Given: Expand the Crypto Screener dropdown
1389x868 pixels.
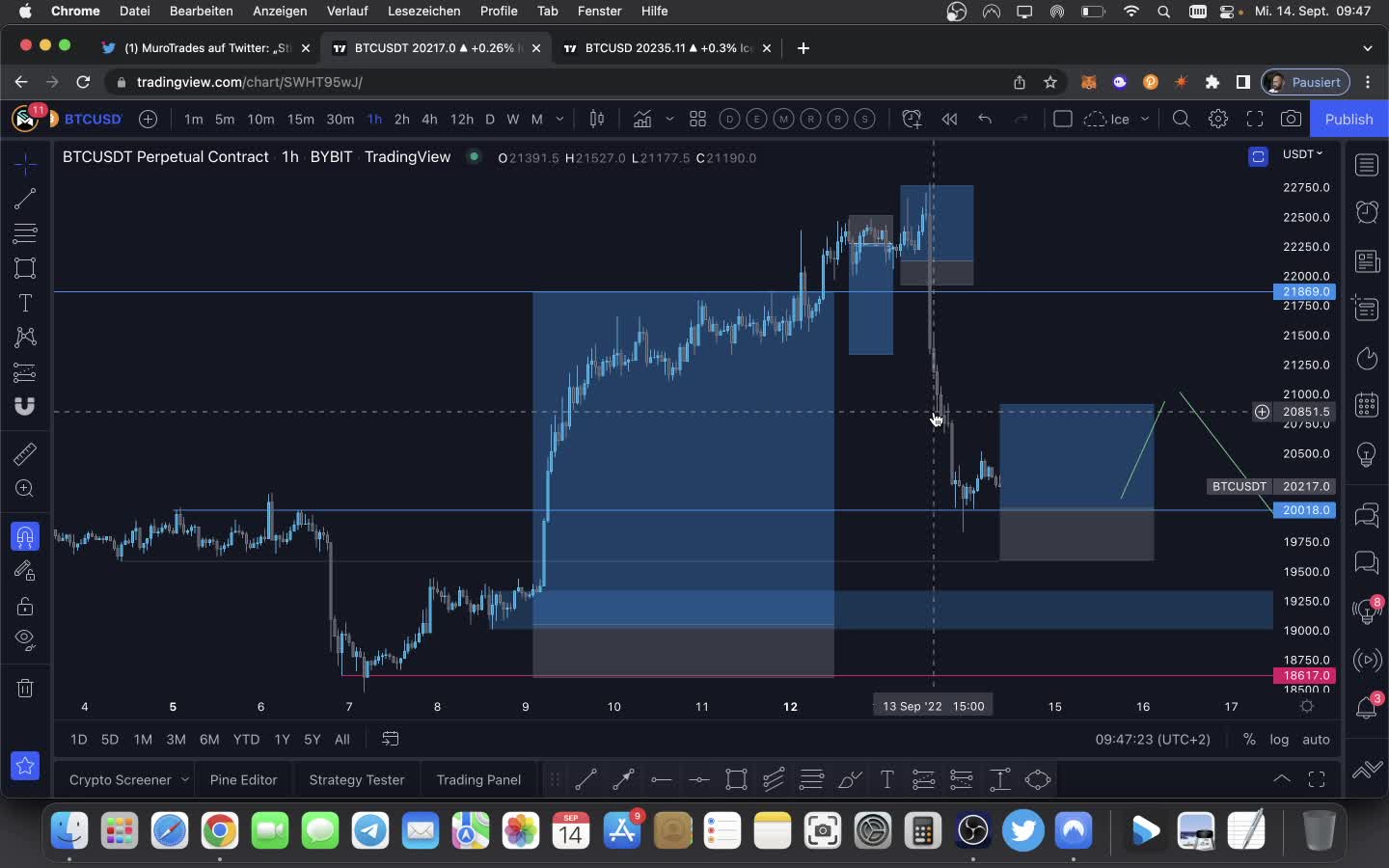Looking at the screenshot, I should (185, 779).
